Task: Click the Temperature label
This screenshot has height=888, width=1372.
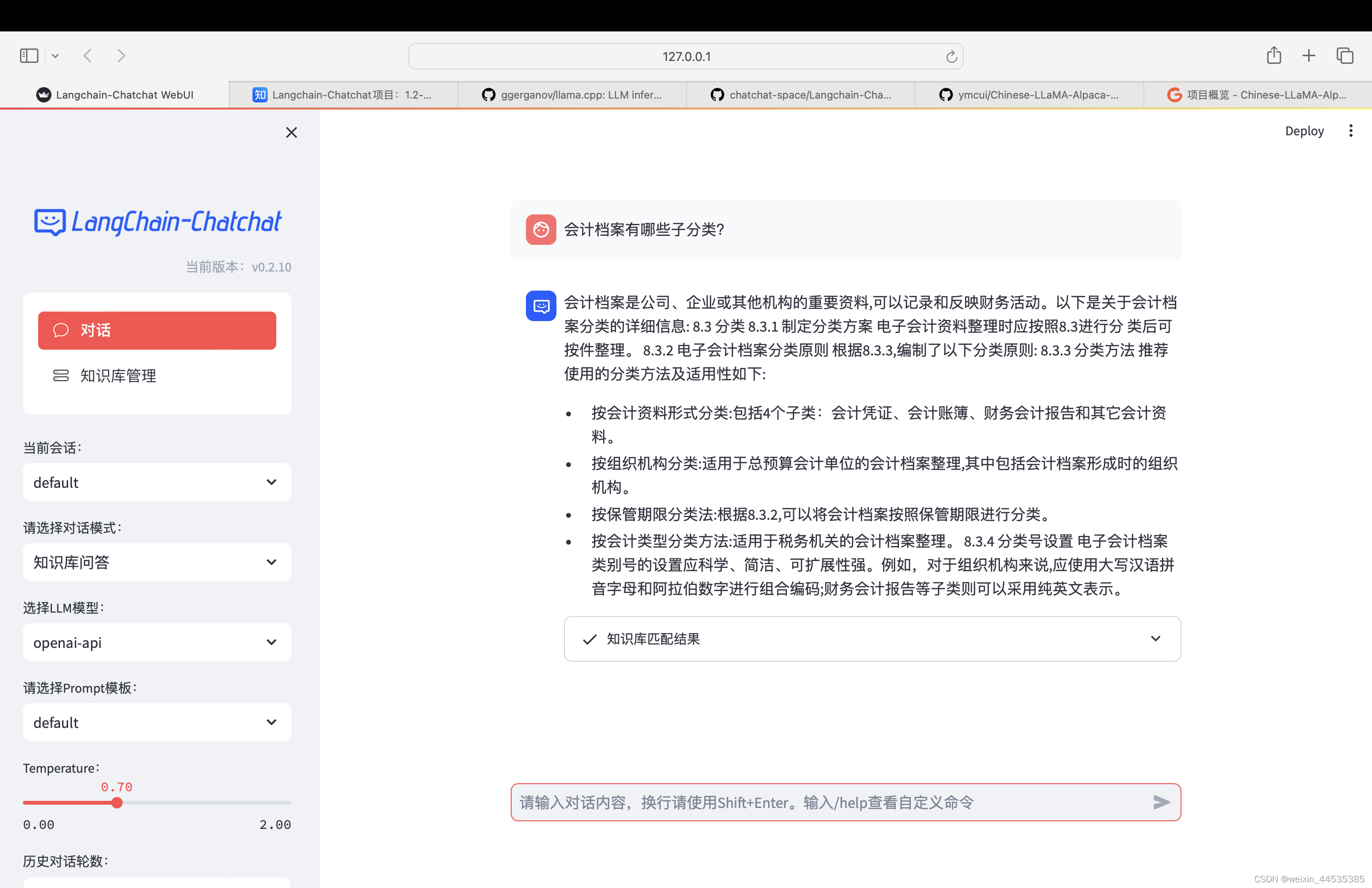Action: point(61,768)
